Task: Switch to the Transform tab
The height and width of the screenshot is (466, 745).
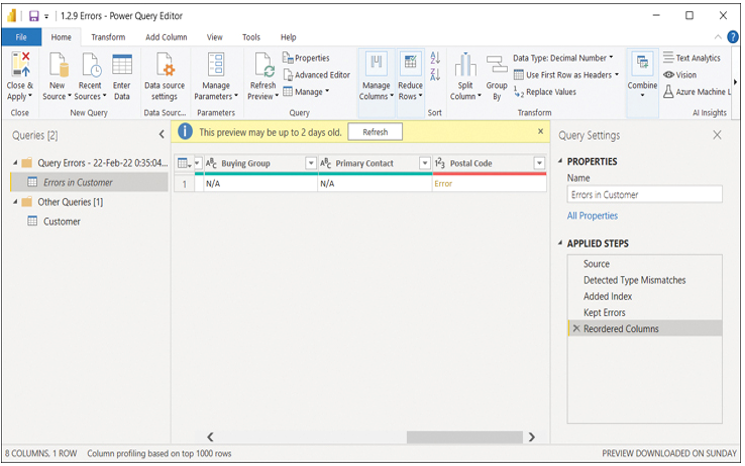Action: 108,37
